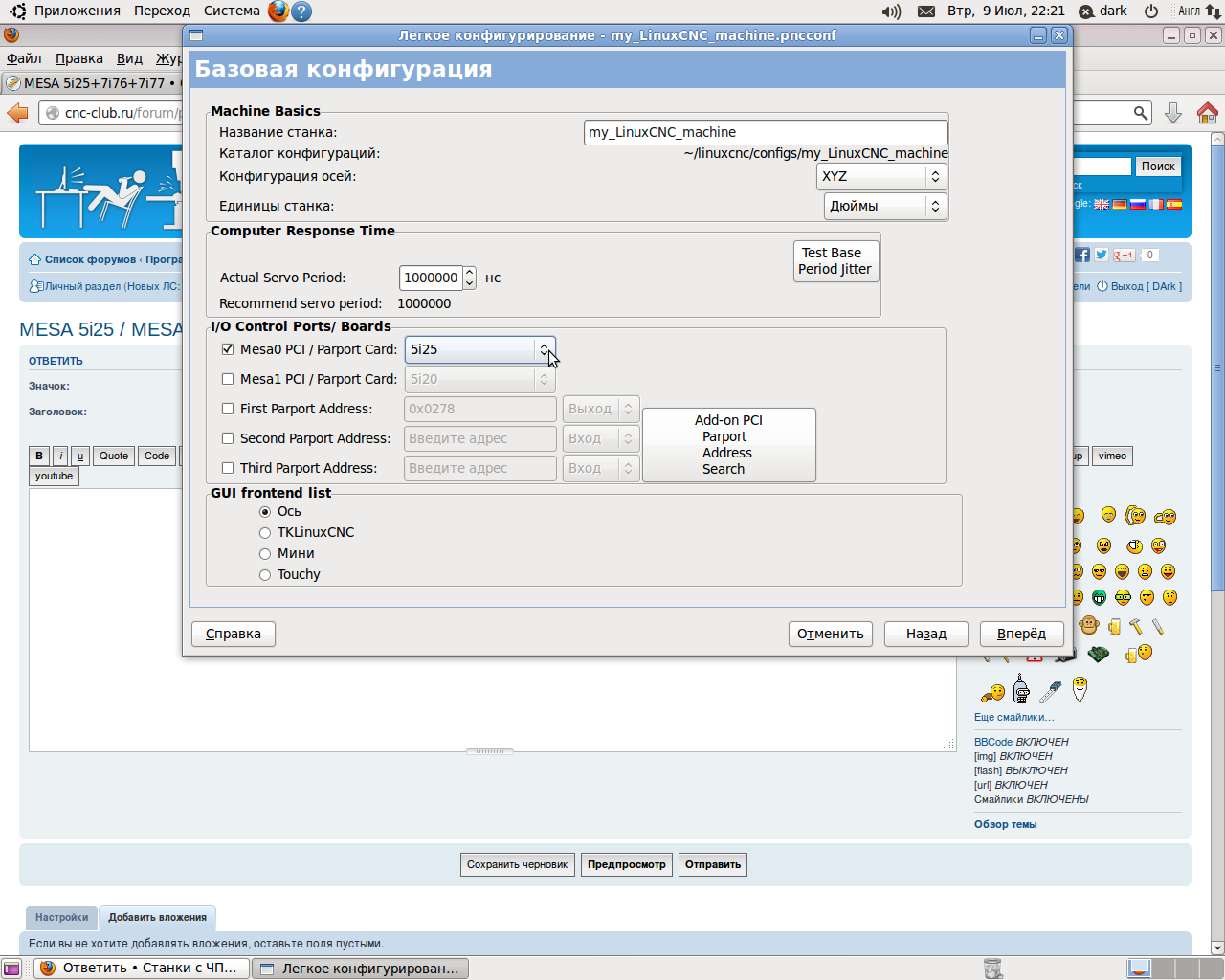Click the Google +1 button
The image size is (1225, 980).
click(x=1124, y=255)
